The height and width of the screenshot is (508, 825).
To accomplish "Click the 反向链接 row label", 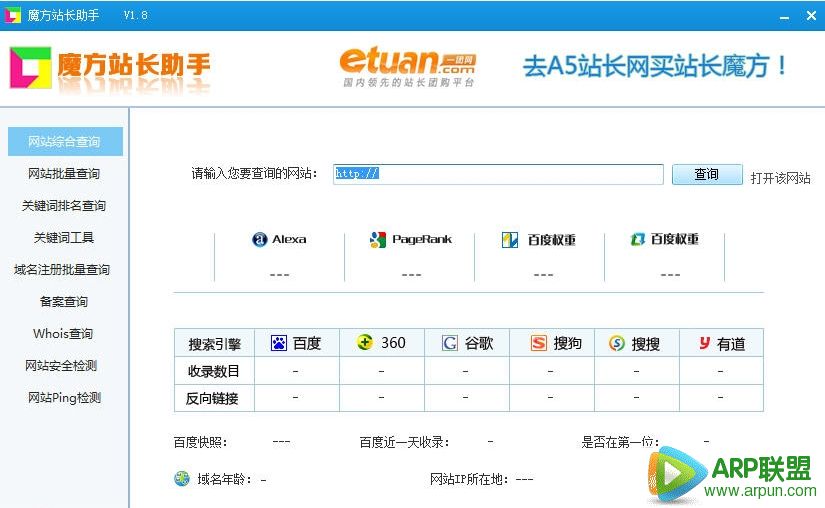I will [212, 399].
